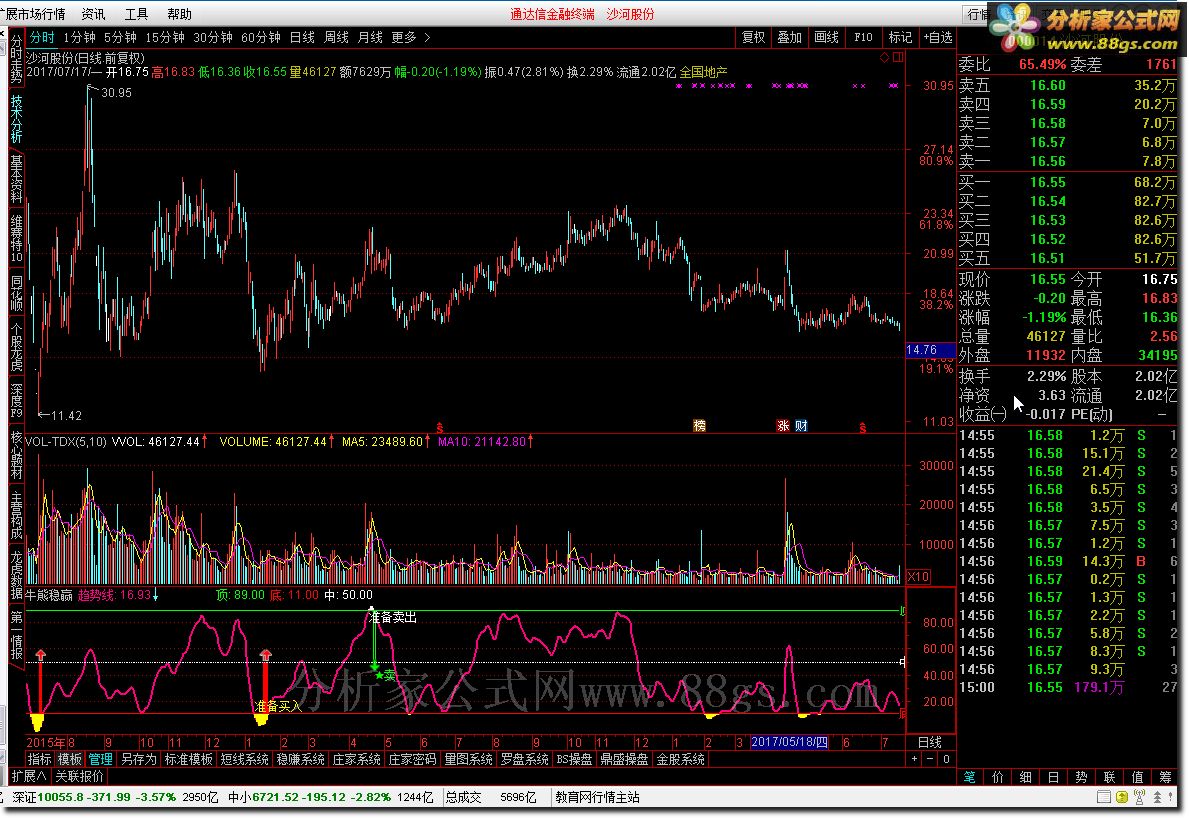Click 全国地产 sector link

coord(704,72)
